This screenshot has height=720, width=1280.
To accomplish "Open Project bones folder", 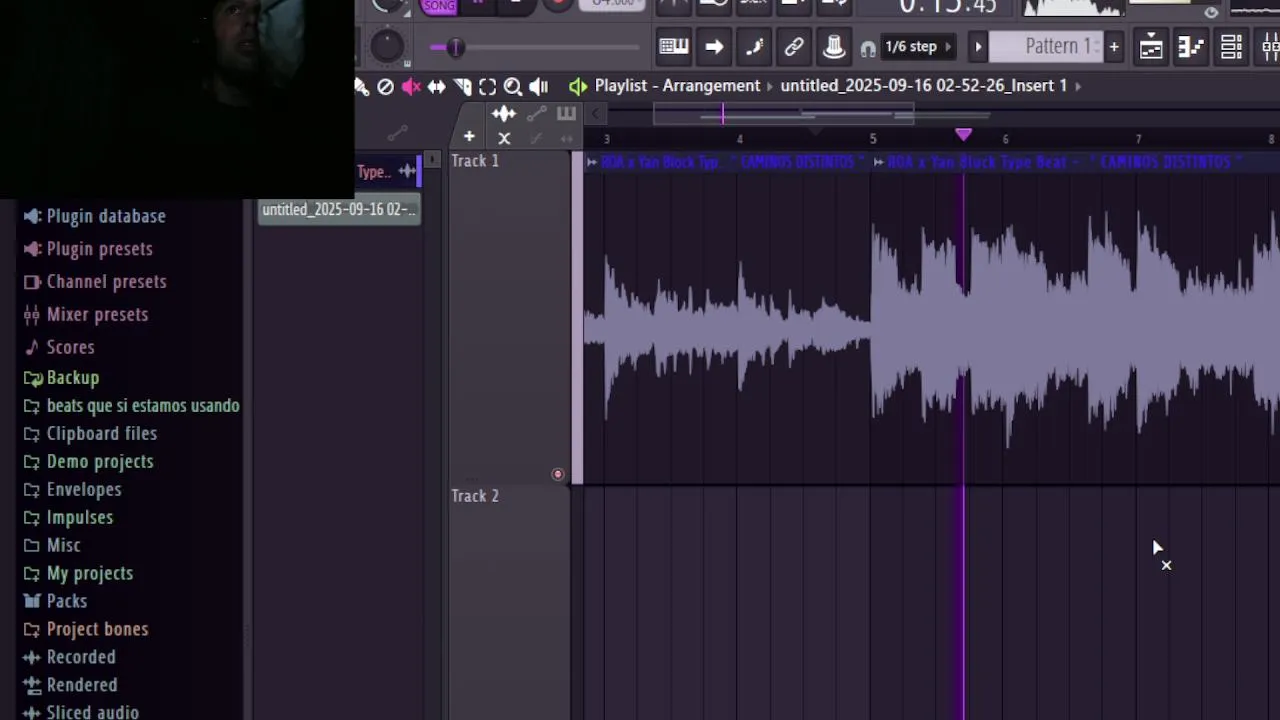I will pos(98,630).
